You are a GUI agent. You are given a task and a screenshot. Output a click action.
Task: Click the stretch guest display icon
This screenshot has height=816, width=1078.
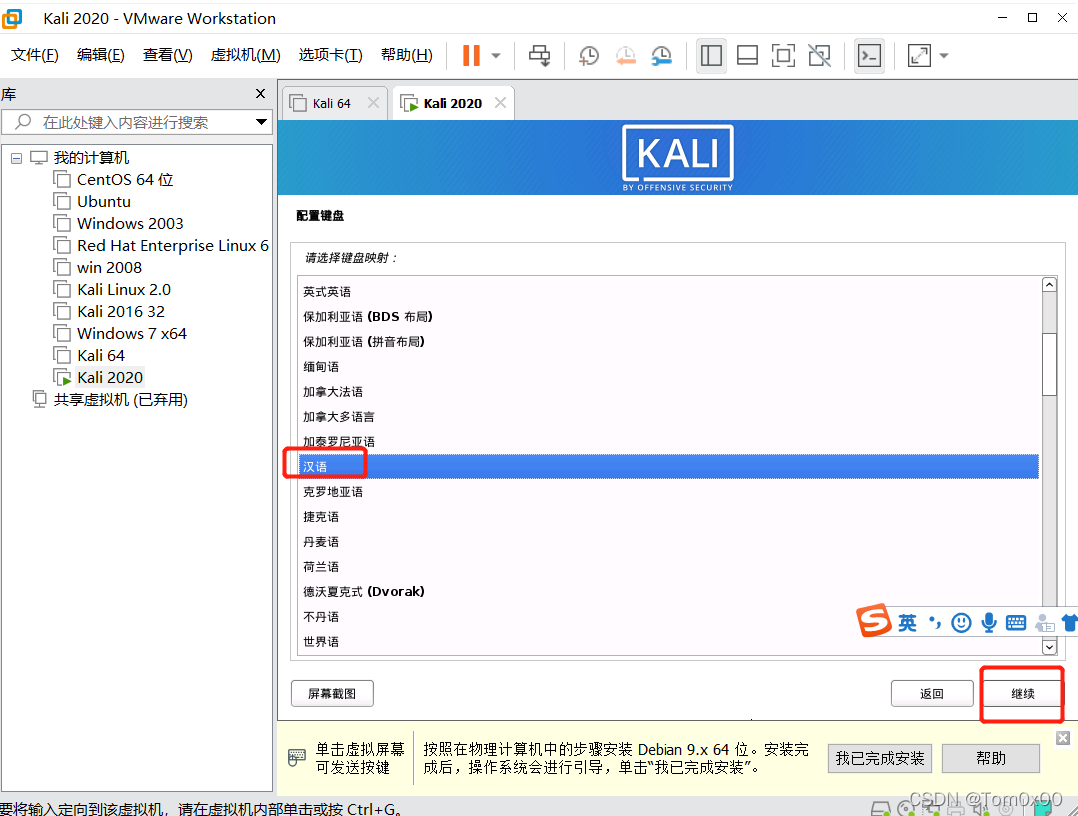(x=919, y=56)
